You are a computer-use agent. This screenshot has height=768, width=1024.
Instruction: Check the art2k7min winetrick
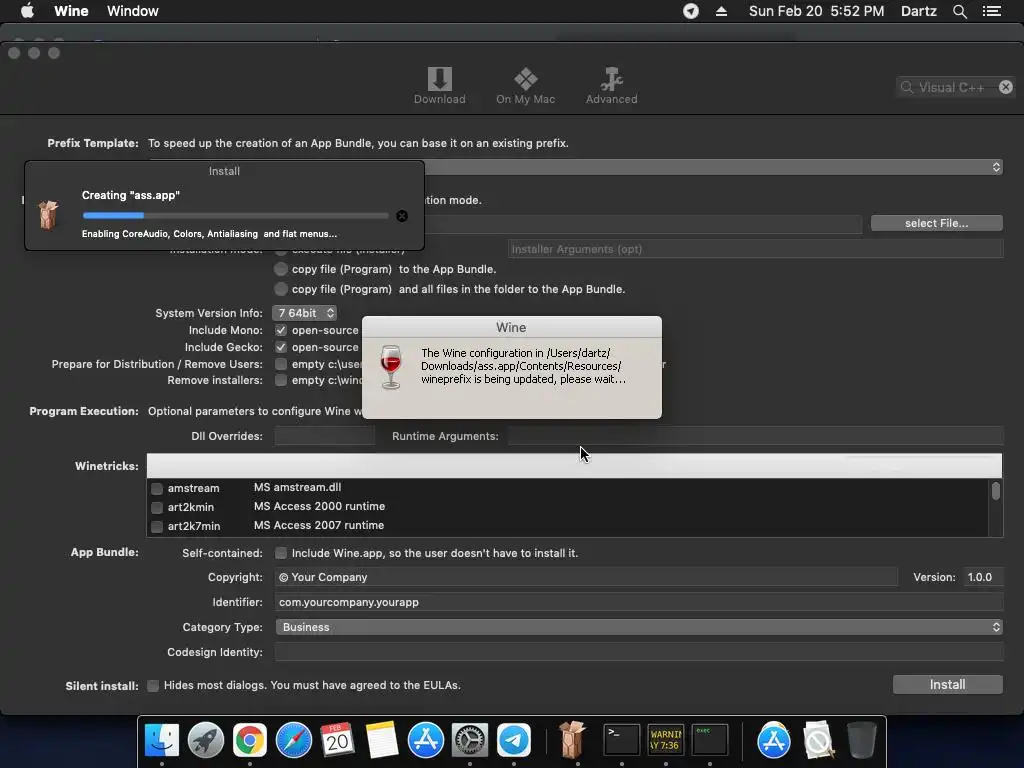157,526
